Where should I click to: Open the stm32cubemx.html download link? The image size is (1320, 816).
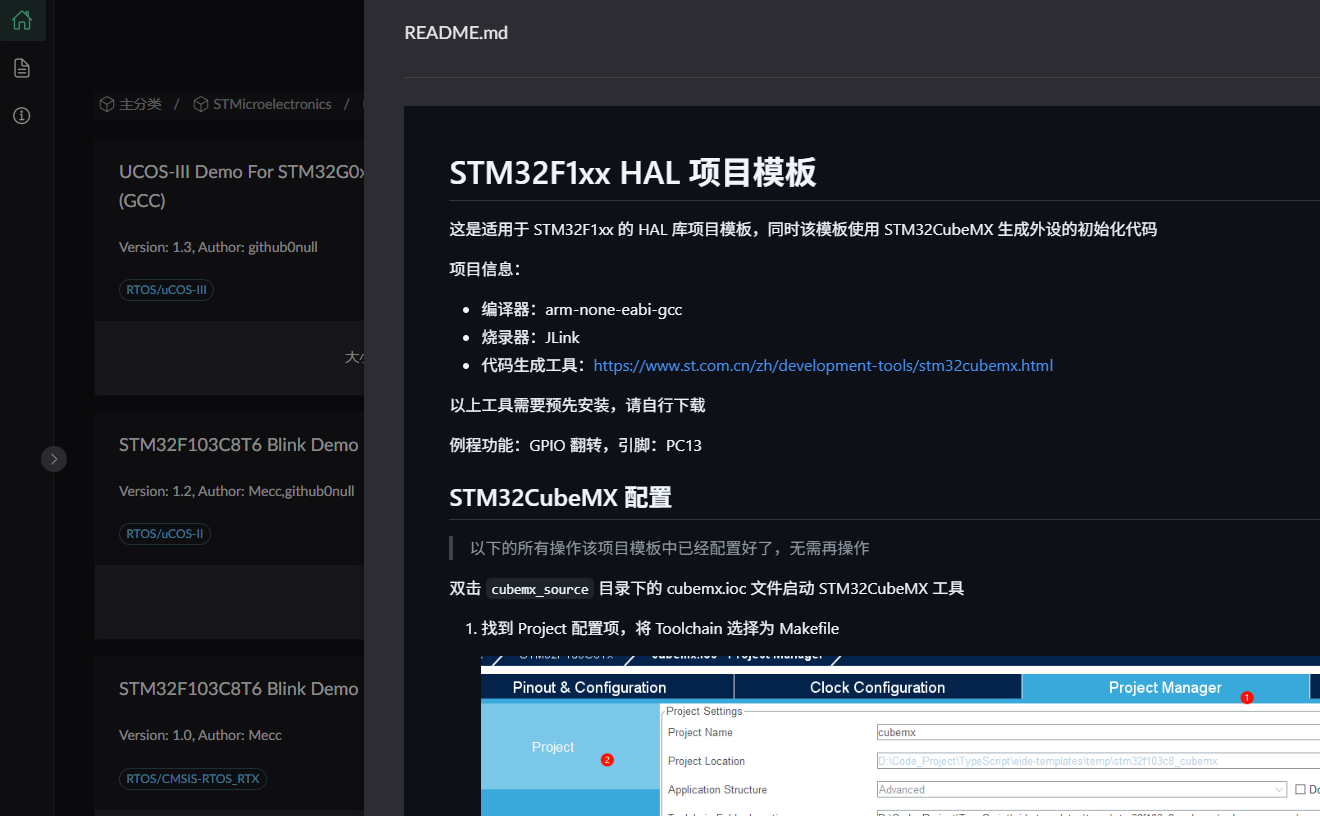(823, 365)
